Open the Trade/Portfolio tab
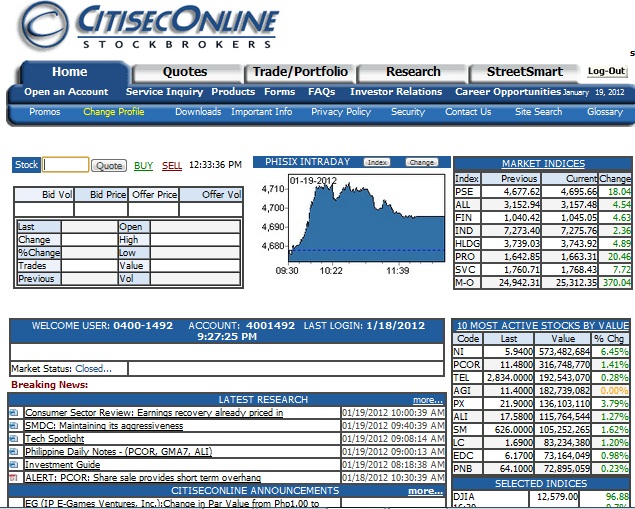 click(x=300, y=72)
